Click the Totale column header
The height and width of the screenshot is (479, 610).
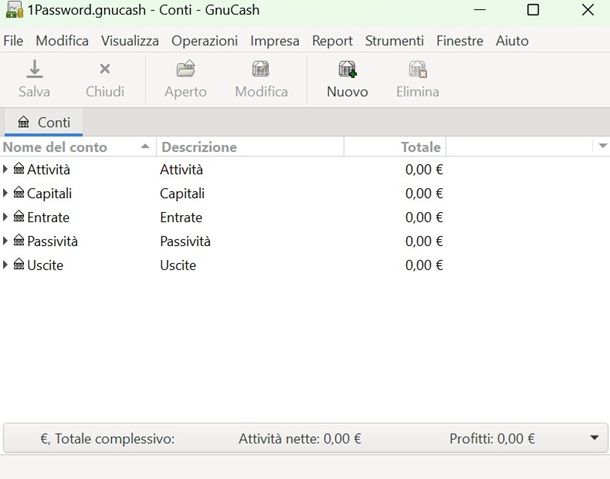pos(395,147)
